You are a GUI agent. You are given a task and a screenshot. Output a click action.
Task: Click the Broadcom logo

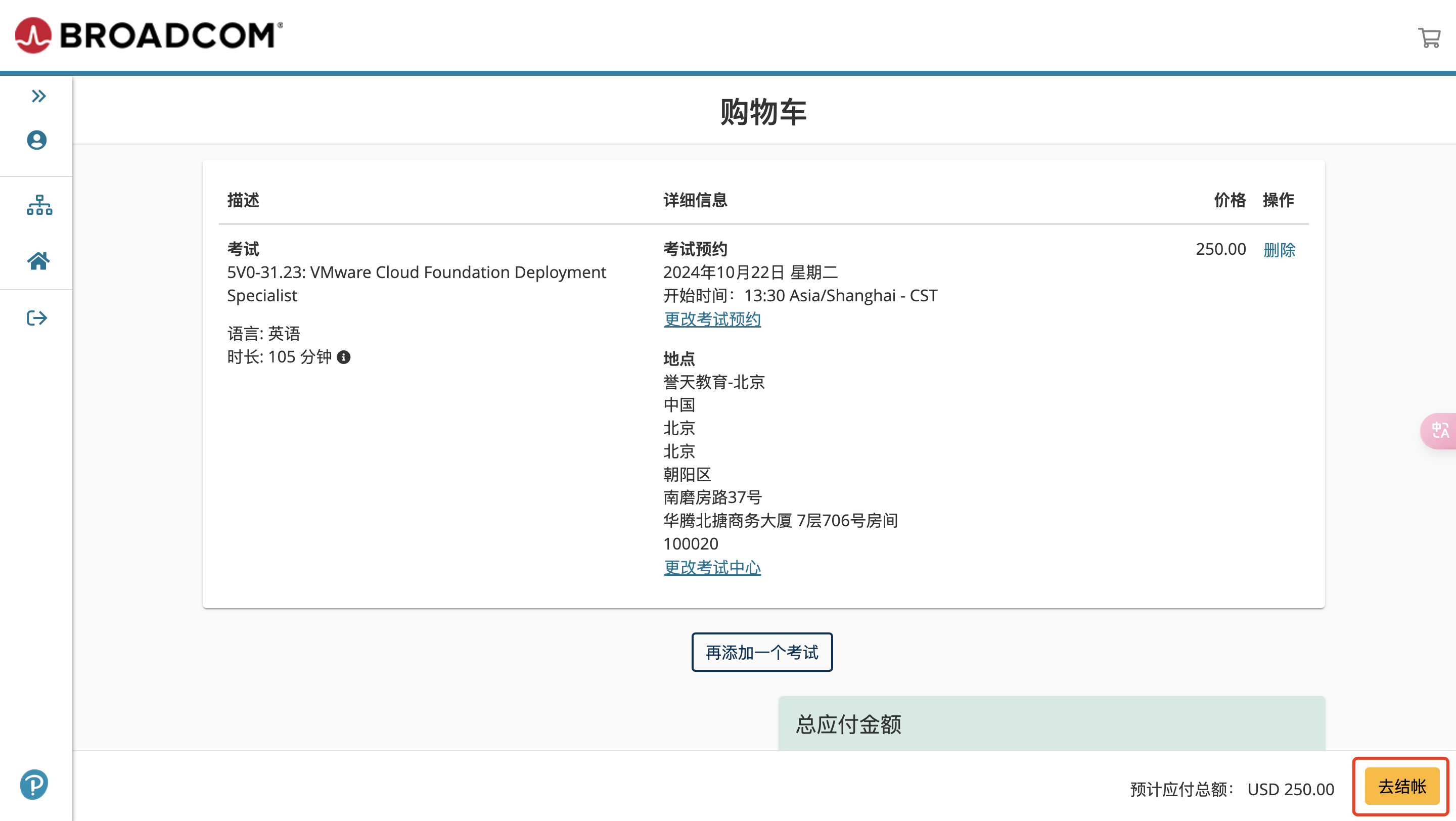pos(149,35)
